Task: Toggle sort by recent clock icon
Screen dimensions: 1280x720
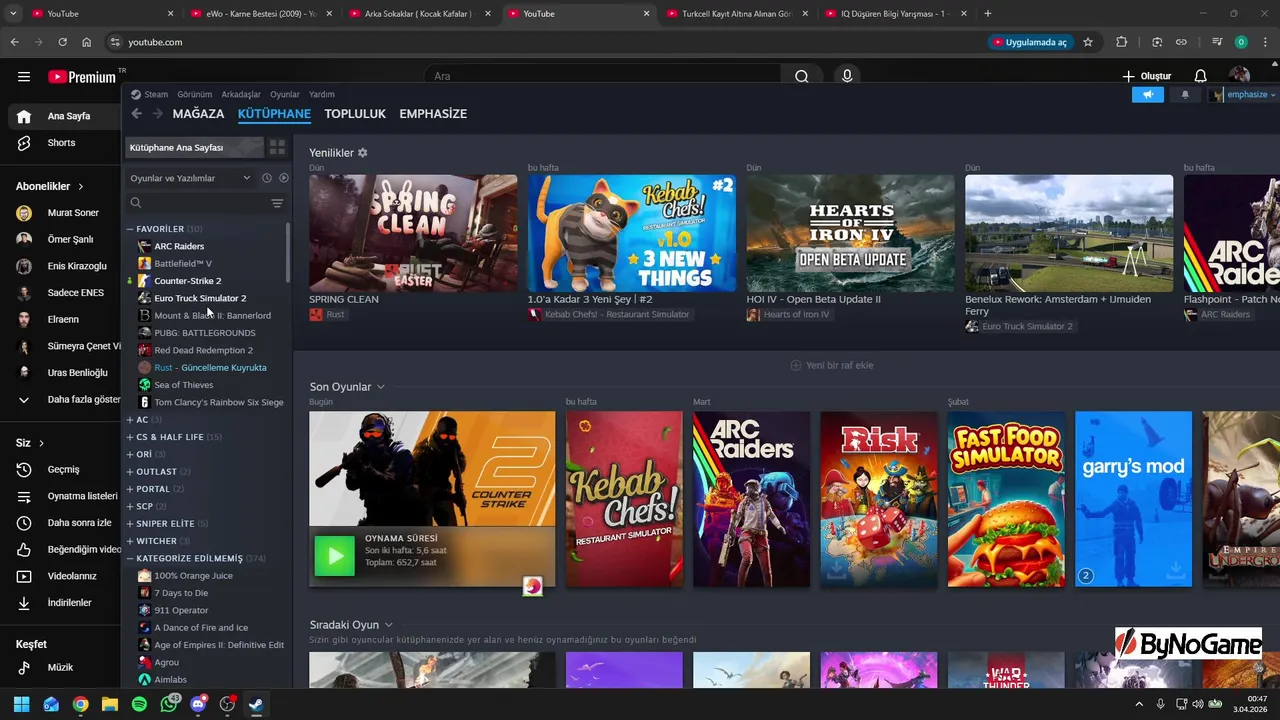Action: [267, 178]
